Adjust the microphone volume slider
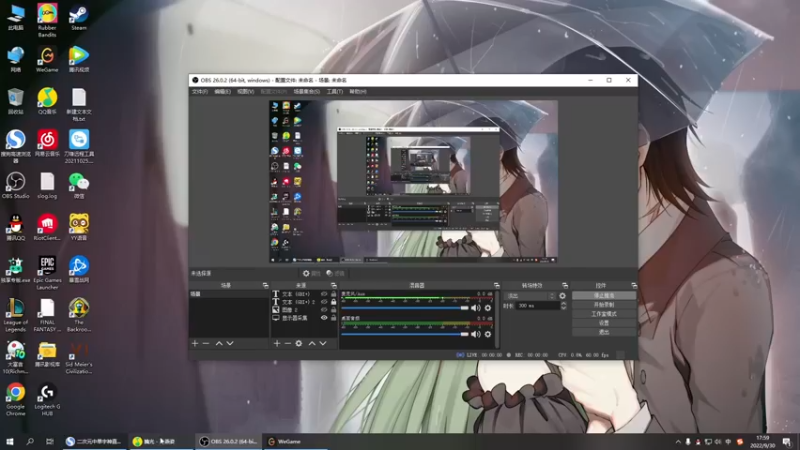800x450 pixels. tap(405, 308)
